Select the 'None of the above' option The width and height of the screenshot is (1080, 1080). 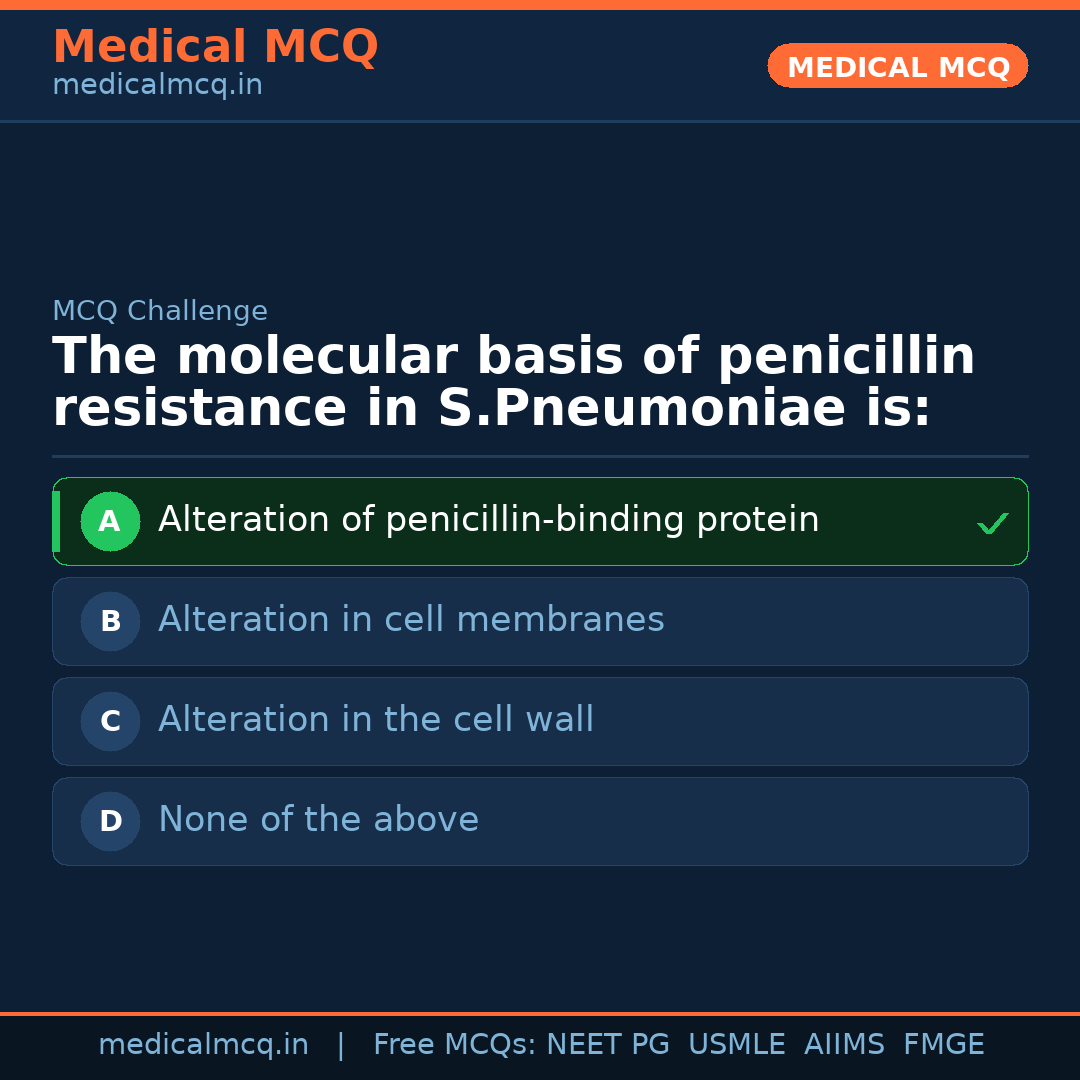pos(318,820)
